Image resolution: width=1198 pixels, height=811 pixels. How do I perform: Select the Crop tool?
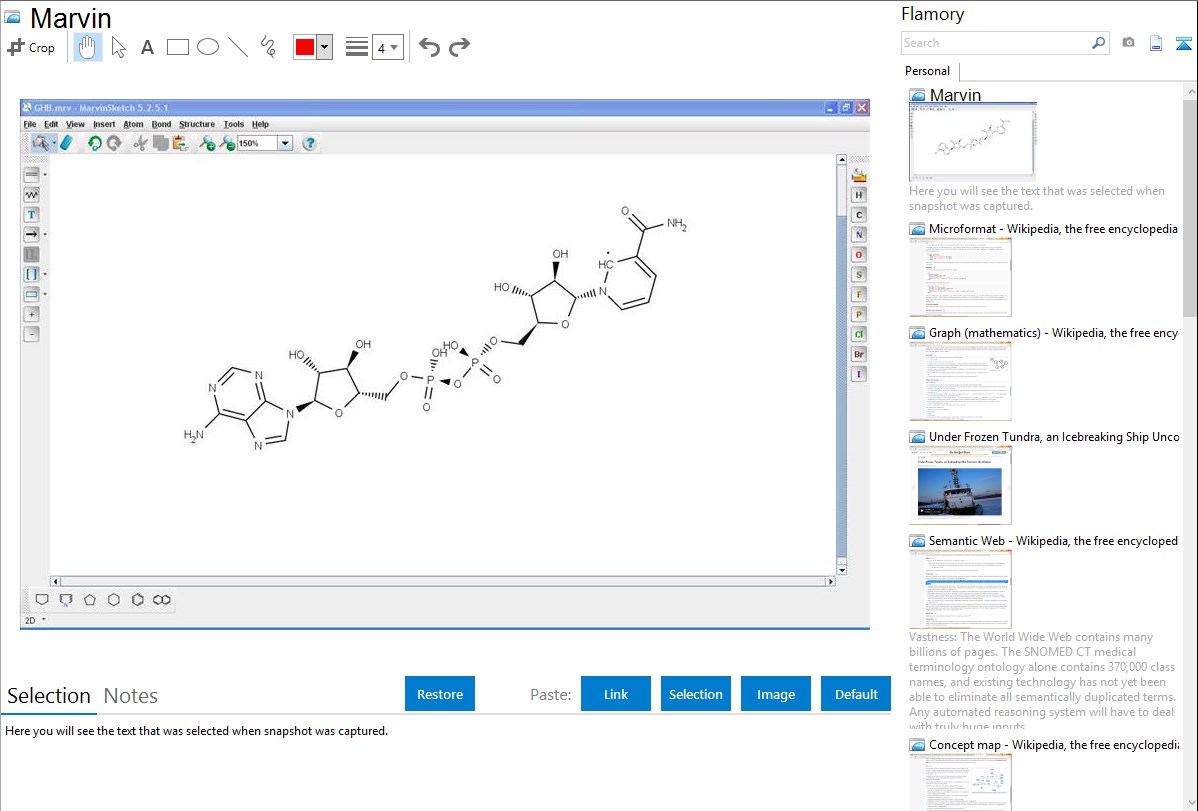(31, 47)
